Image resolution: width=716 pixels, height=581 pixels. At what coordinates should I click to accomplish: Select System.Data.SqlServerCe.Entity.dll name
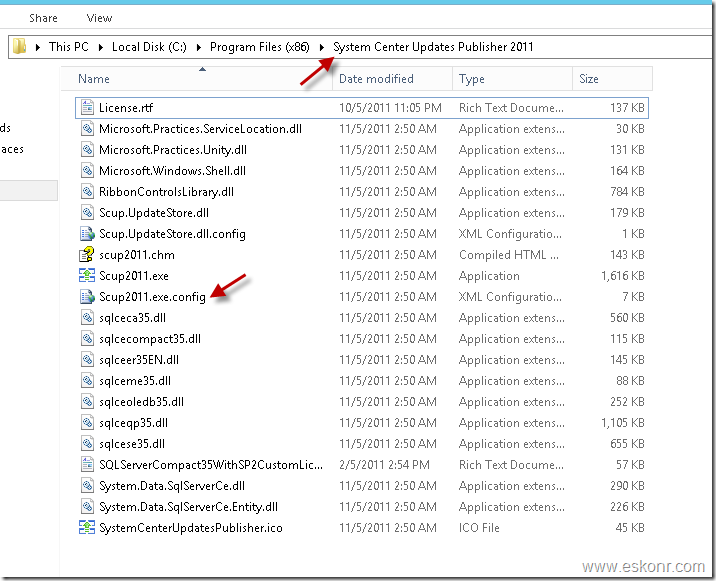click(x=188, y=507)
